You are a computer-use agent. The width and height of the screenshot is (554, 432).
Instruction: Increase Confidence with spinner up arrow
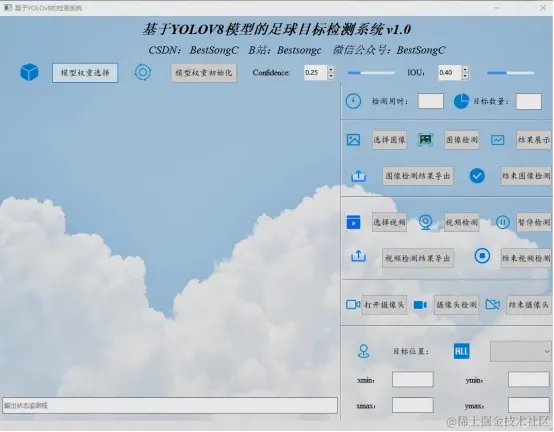tap(331, 69)
